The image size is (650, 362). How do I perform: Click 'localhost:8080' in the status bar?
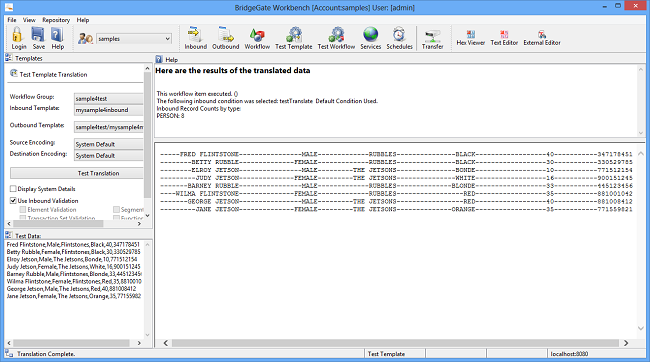coord(569,354)
